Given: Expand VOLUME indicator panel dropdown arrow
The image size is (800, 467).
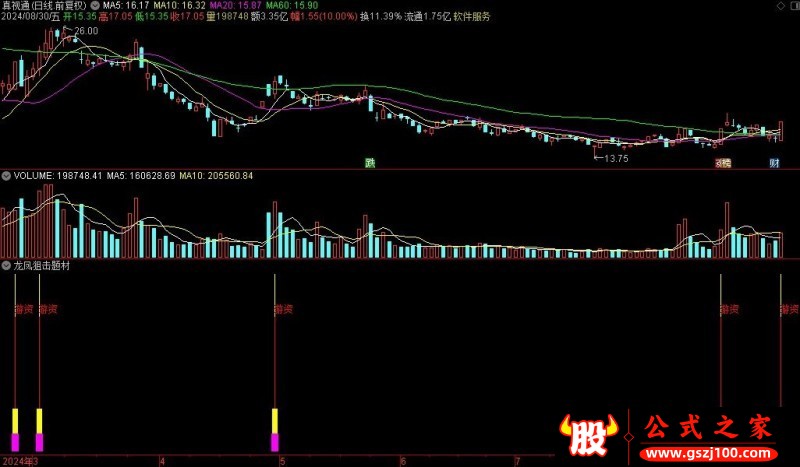Looking at the screenshot, I should 6,176.
